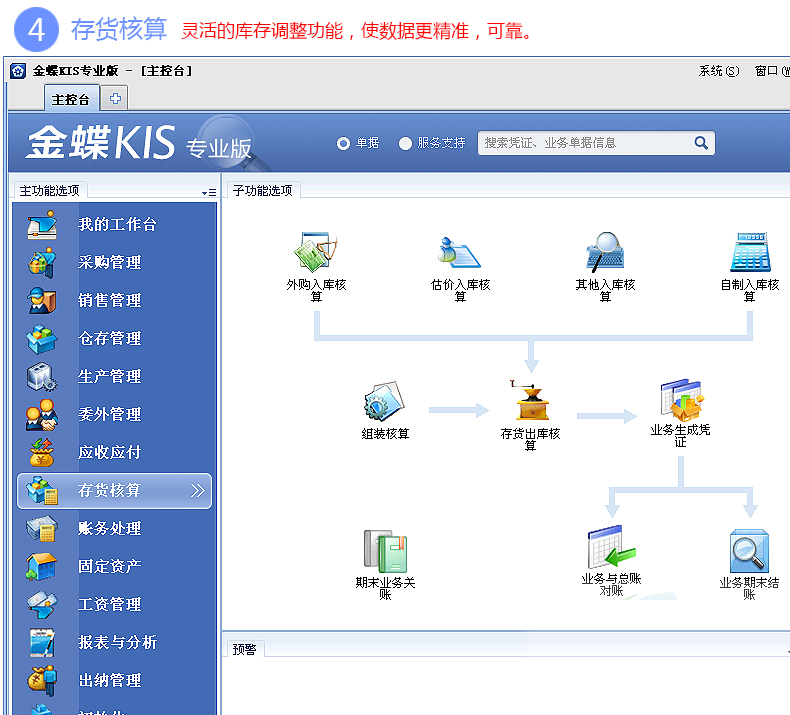Open 存货出库核算 icon
This screenshot has height=715, width=790.
tap(530, 400)
